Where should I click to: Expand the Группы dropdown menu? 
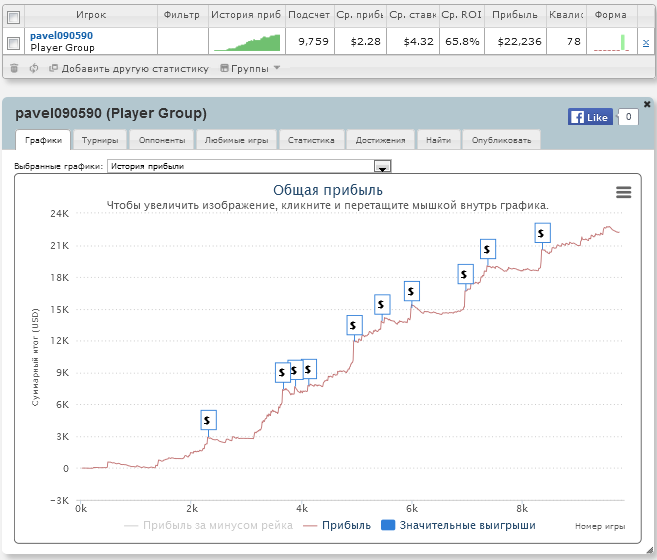pyautogui.click(x=251, y=68)
